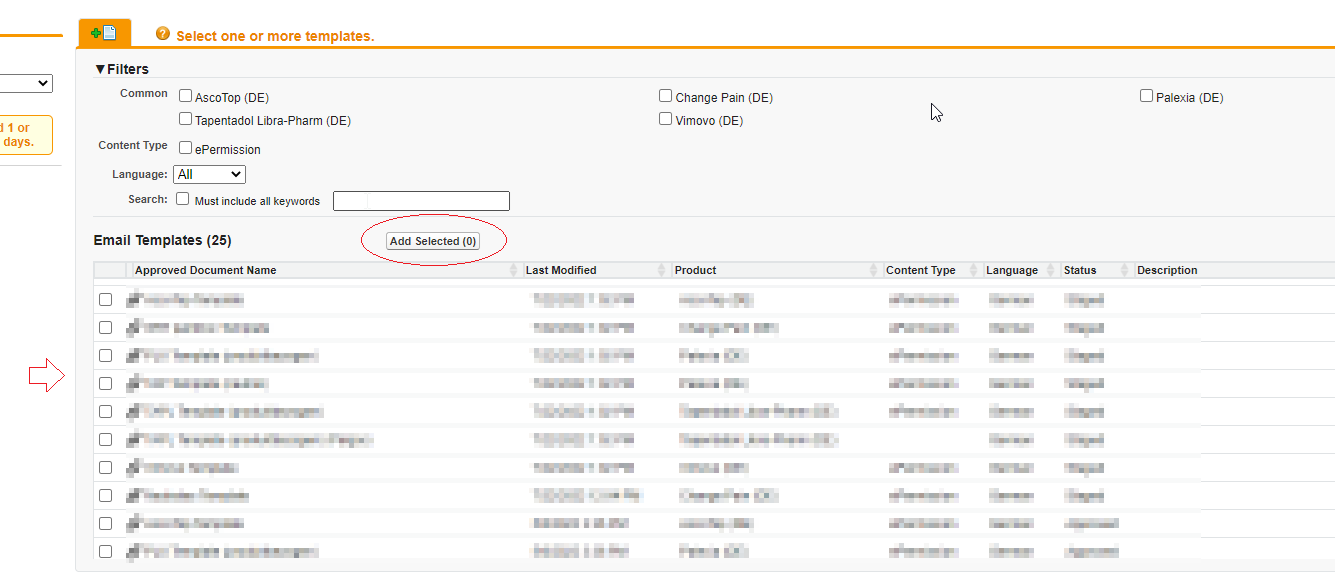1336x572 pixels.
Task: Click the orange help question mark icon
Action: point(163,34)
